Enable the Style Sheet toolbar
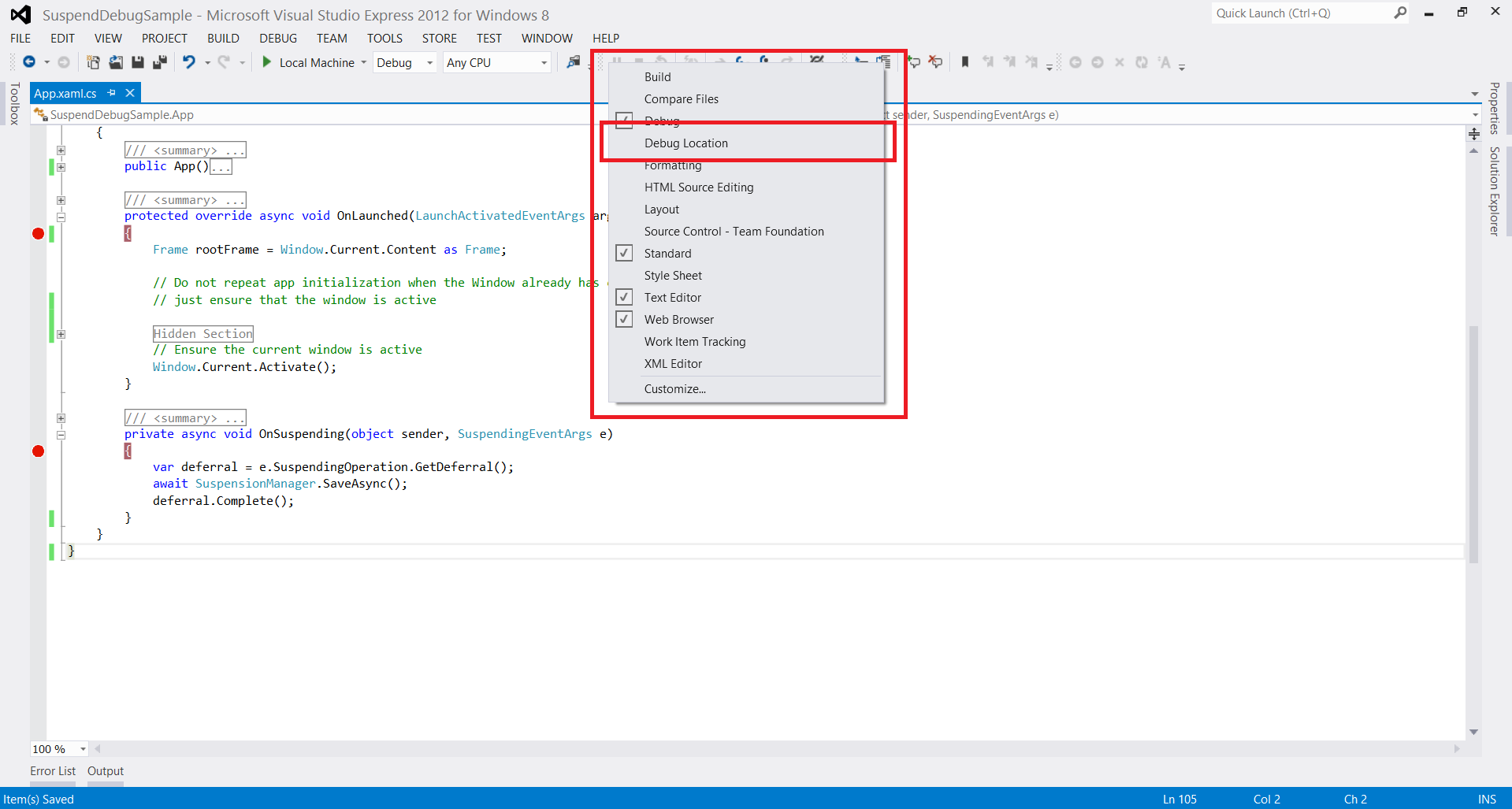 (x=747, y=276)
